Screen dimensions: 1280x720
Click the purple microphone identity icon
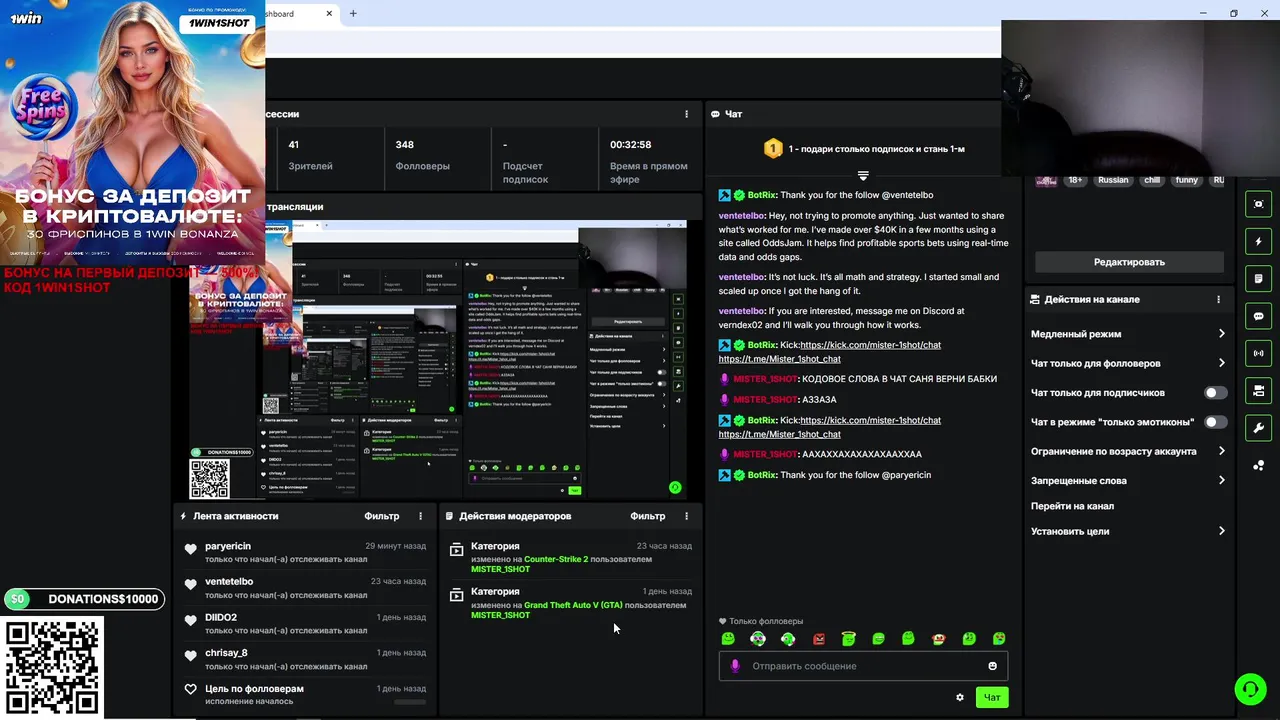735,666
